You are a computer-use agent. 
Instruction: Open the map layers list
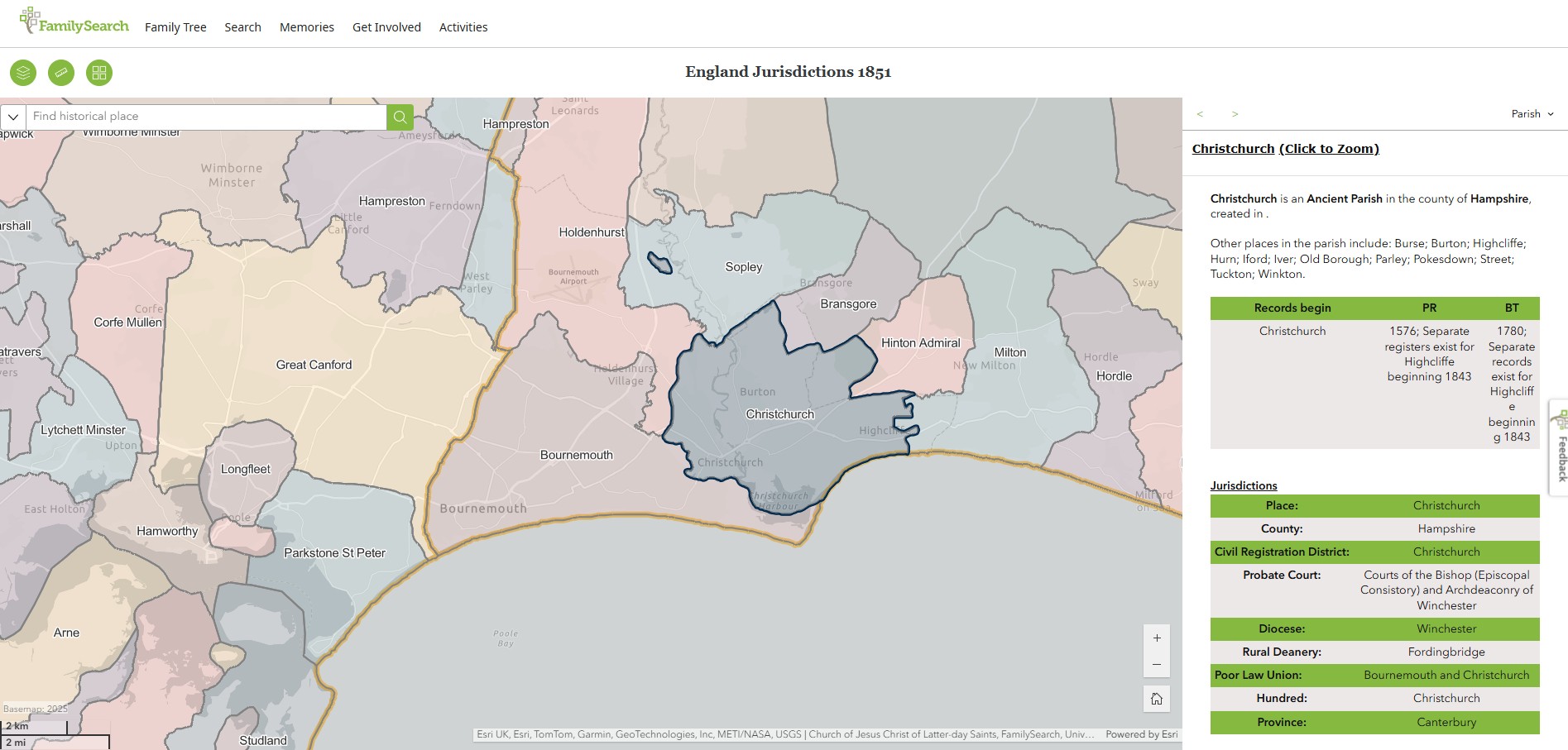click(x=23, y=73)
